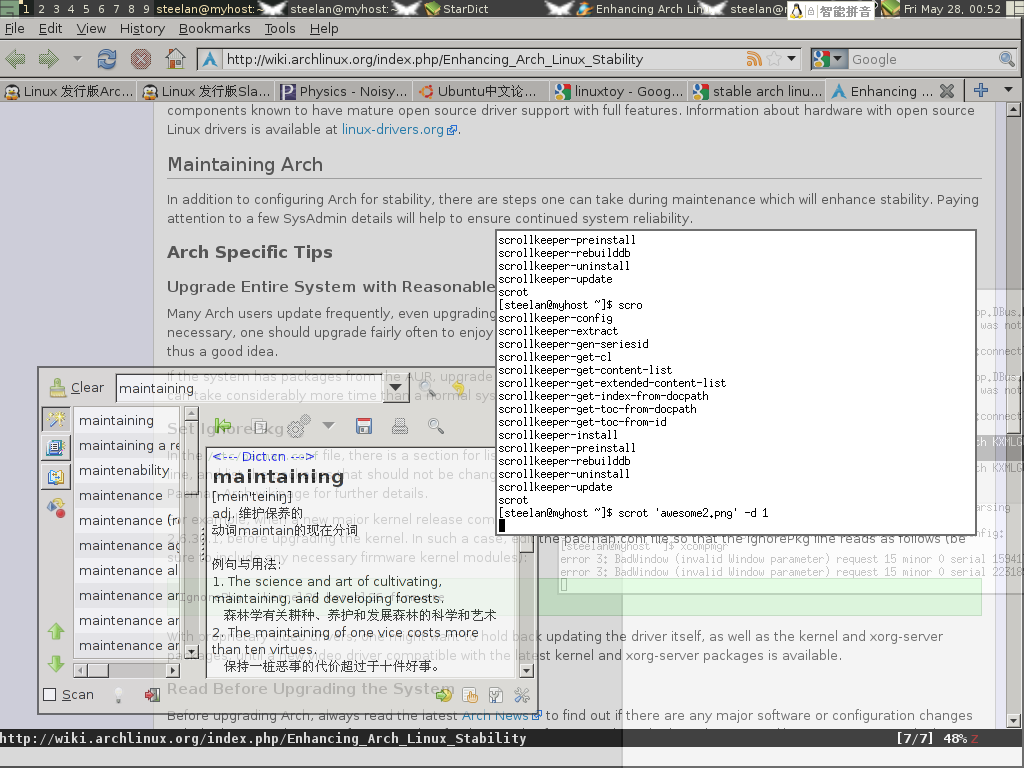Viewport: 1024px width, 768px height.
Task: Open StarDict sidebar shapes/appendix icon
Action: [56, 507]
